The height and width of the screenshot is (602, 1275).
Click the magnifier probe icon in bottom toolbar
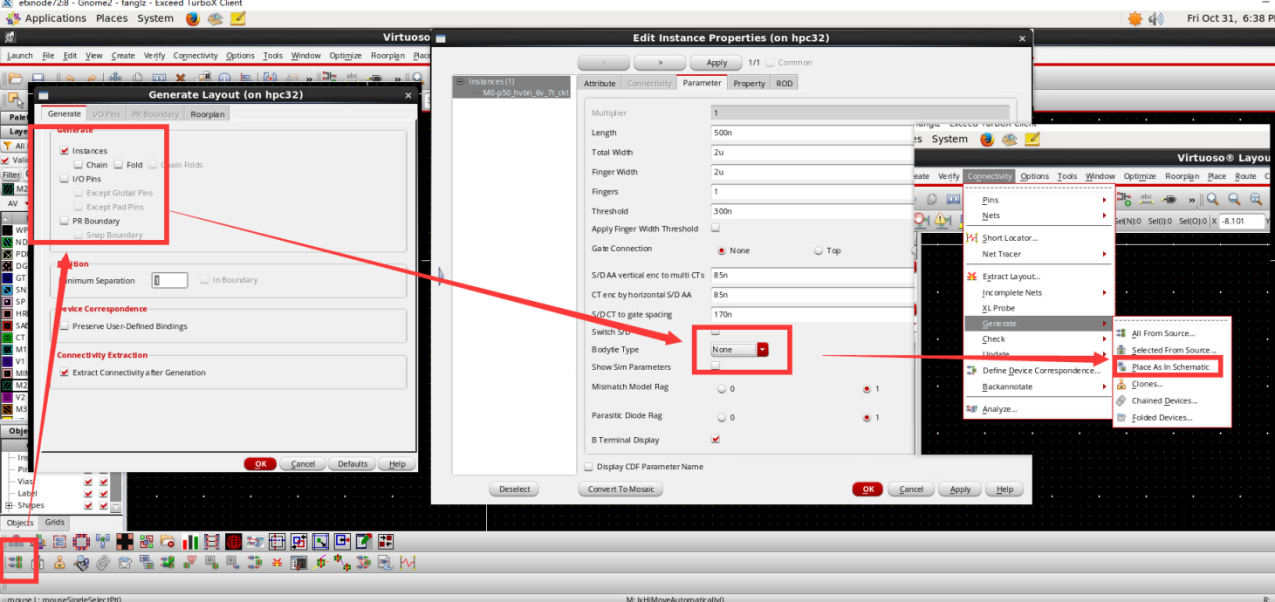coord(81,562)
